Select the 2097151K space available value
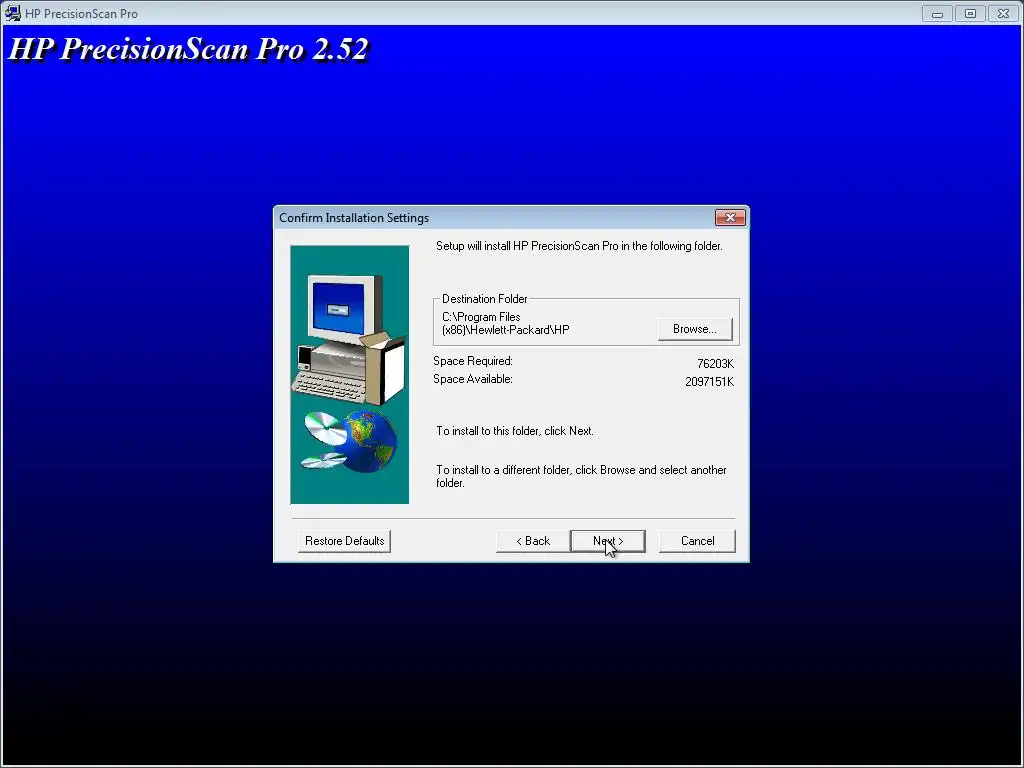The height and width of the screenshot is (768, 1024). pyautogui.click(x=709, y=382)
